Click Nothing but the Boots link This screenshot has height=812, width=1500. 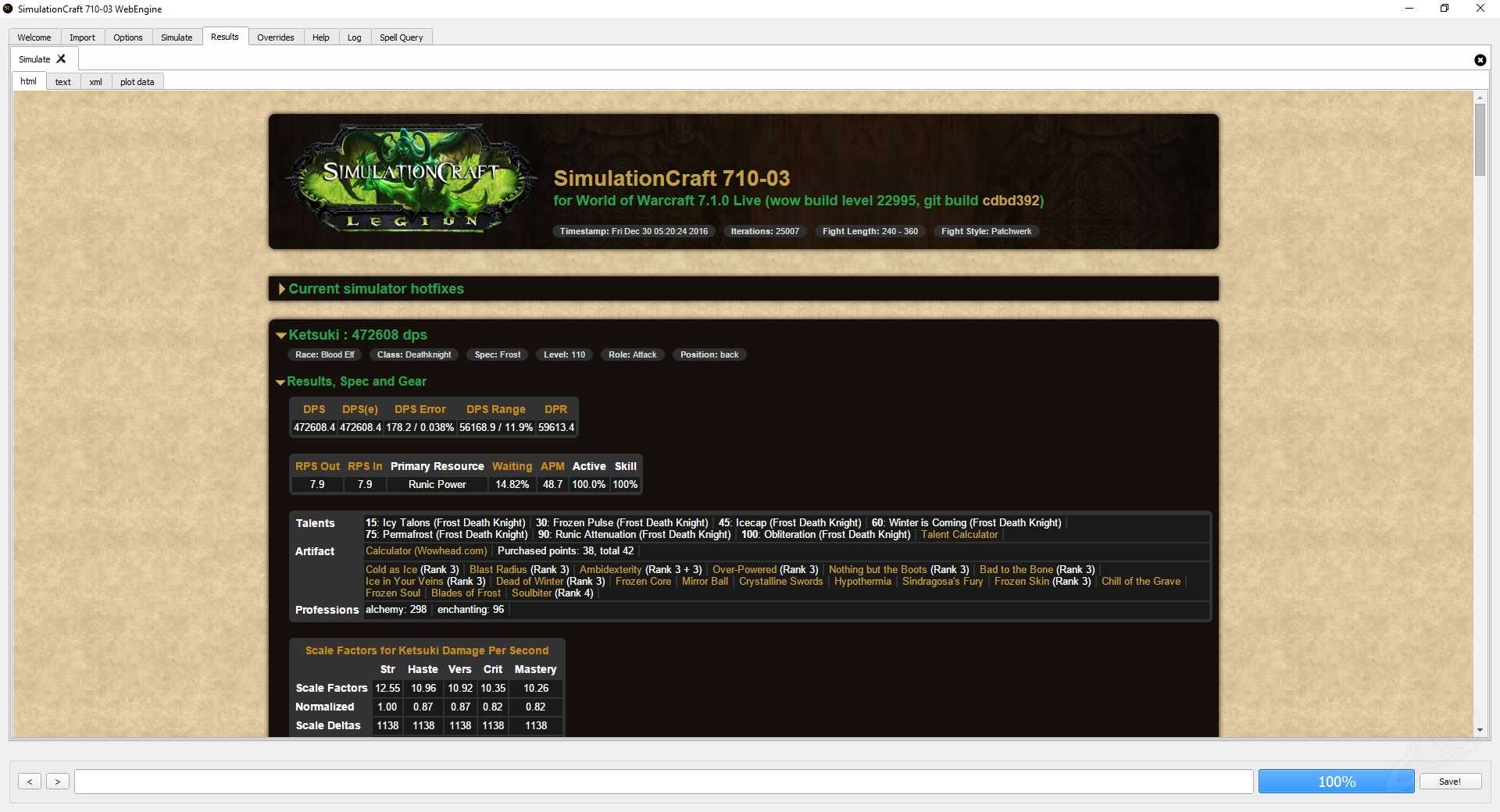coord(878,570)
